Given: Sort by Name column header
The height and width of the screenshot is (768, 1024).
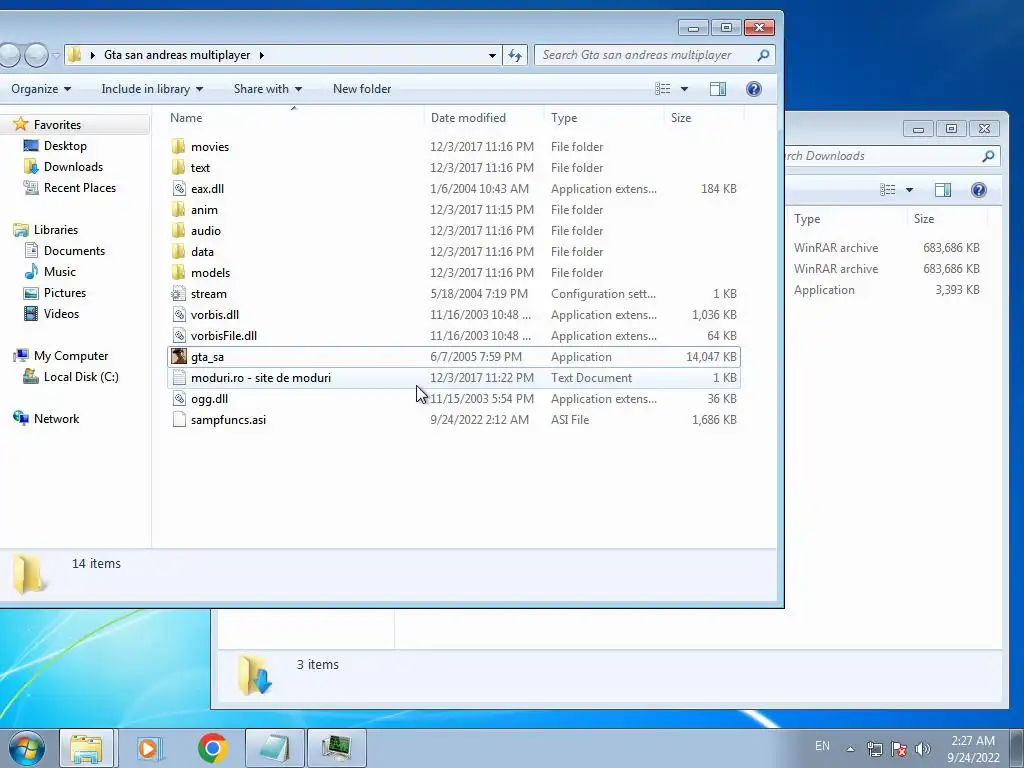Looking at the screenshot, I should [185, 118].
